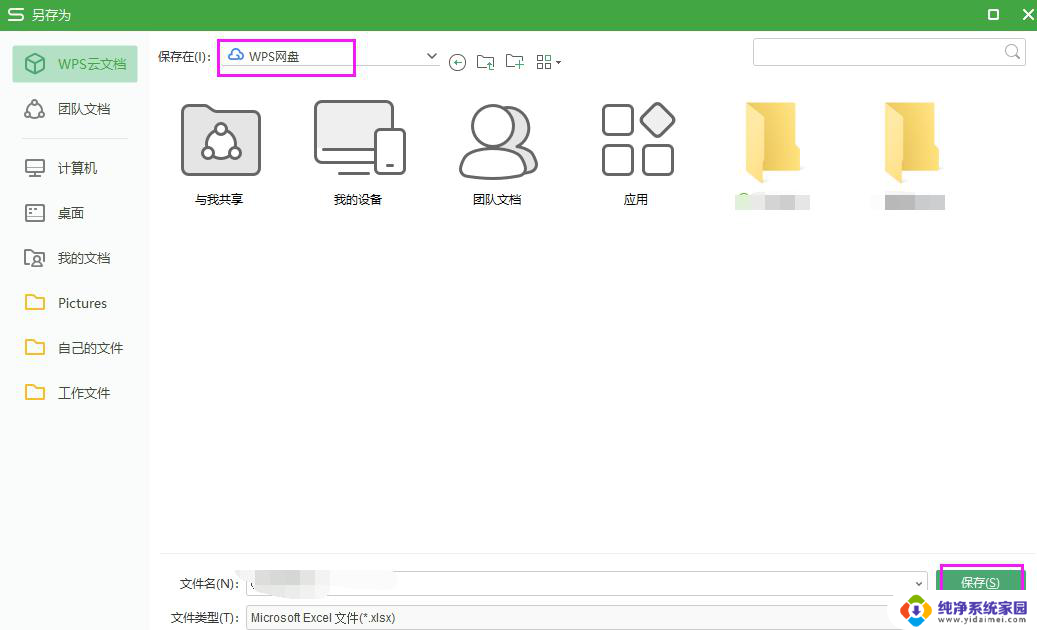1037x630 pixels.
Task: Click the 团队文档 sidebar icon
Action: tap(34, 109)
